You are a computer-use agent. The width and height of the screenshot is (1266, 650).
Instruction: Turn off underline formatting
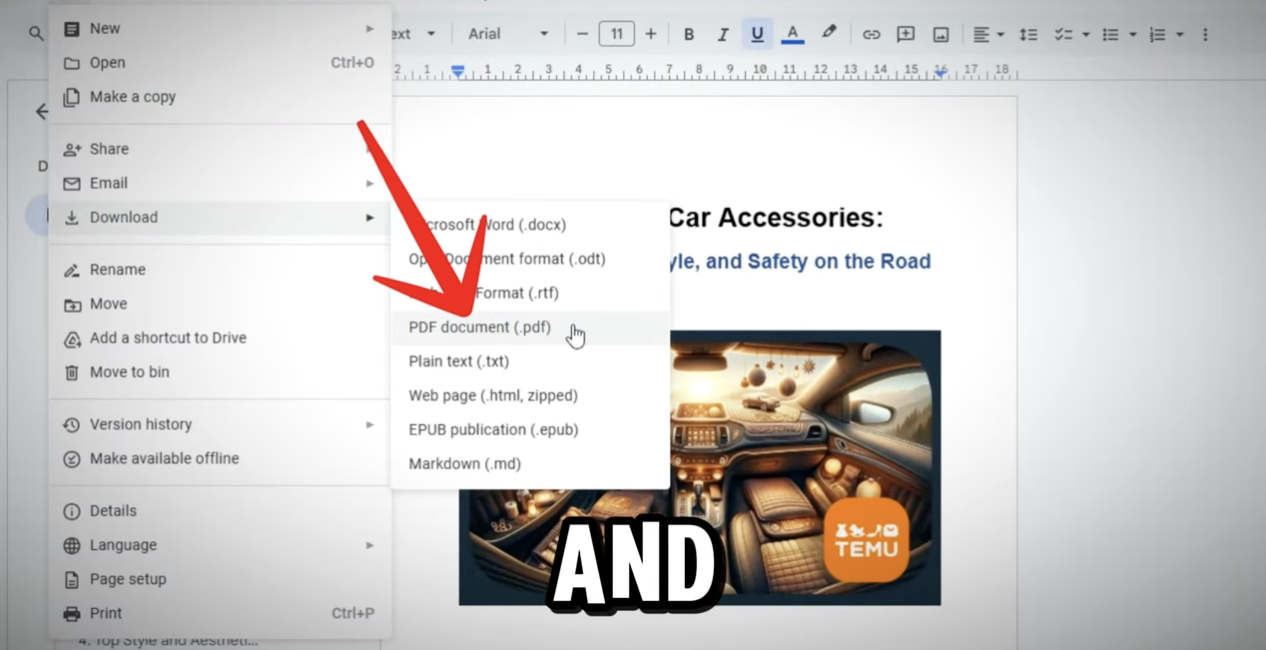[x=757, y=34]
